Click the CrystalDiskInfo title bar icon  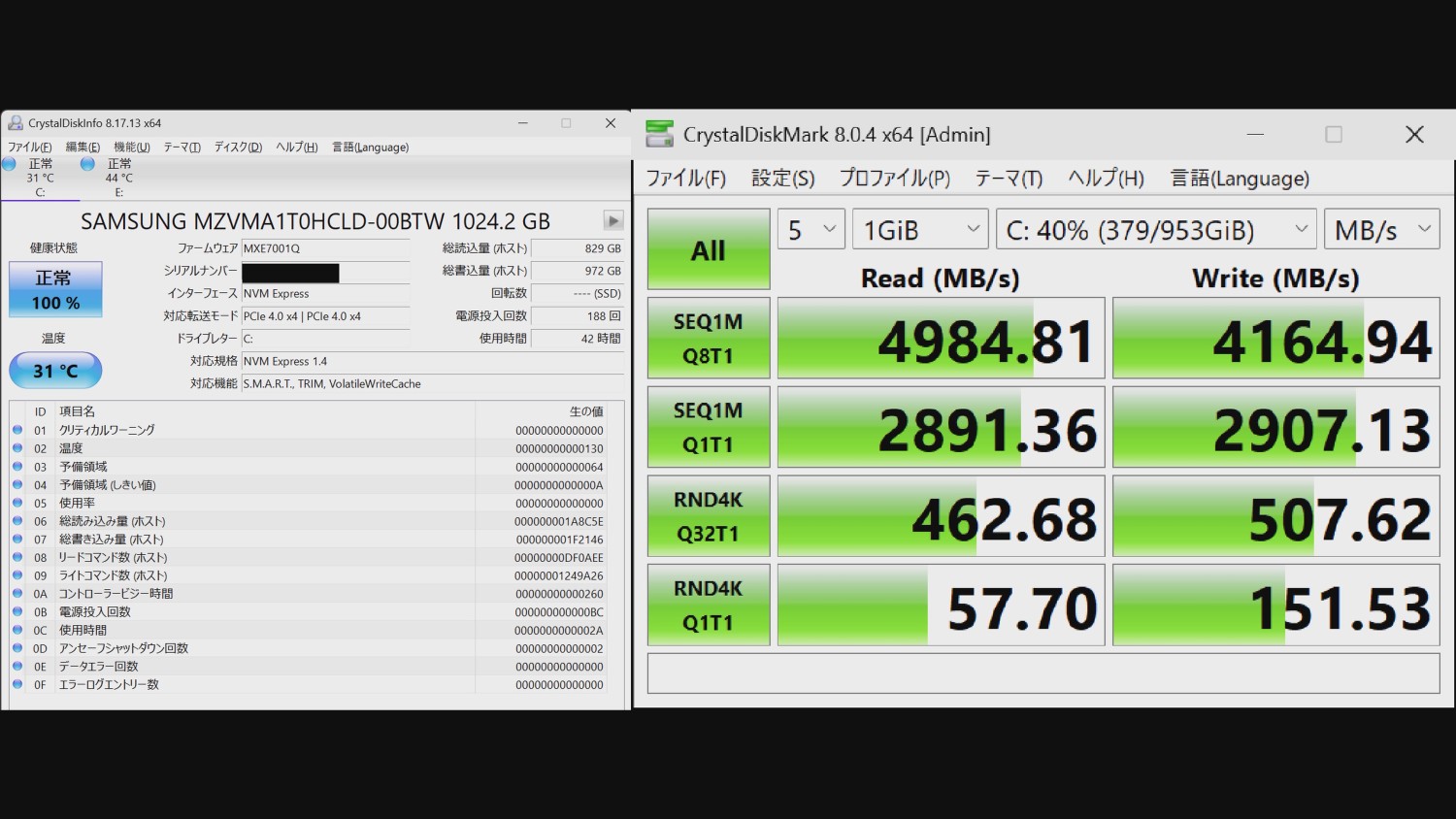[x=16, y=123]
